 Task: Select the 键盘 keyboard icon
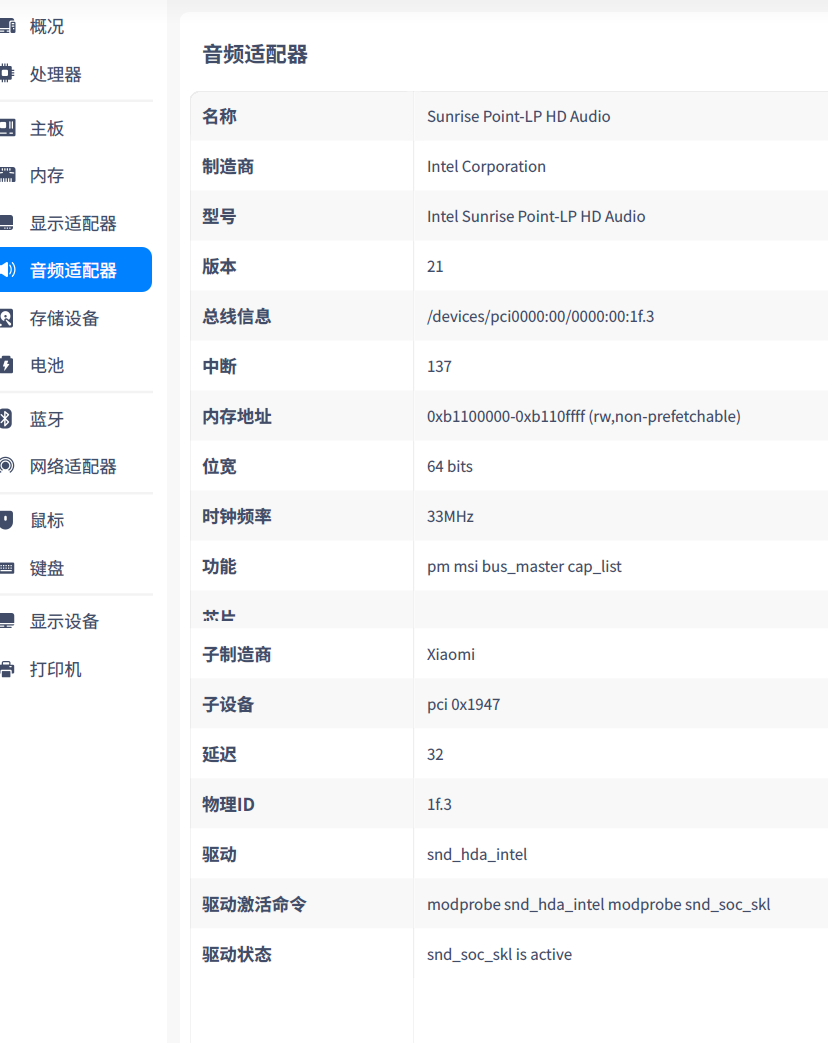[x=7, y=568]
